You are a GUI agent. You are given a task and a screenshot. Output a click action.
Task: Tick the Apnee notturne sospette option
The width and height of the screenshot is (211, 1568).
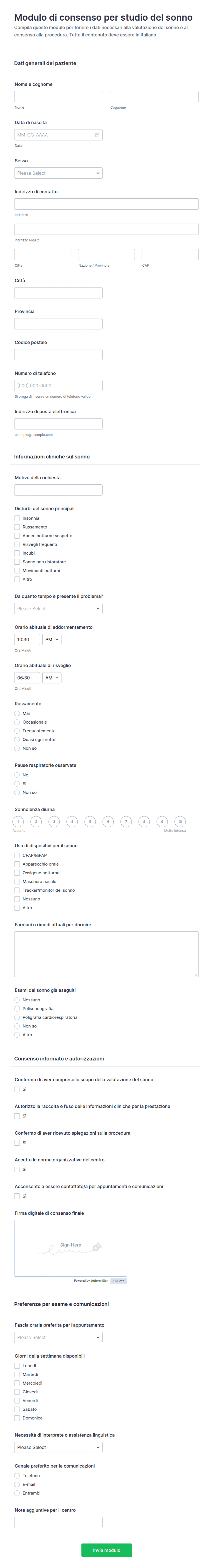pos(17,536)
